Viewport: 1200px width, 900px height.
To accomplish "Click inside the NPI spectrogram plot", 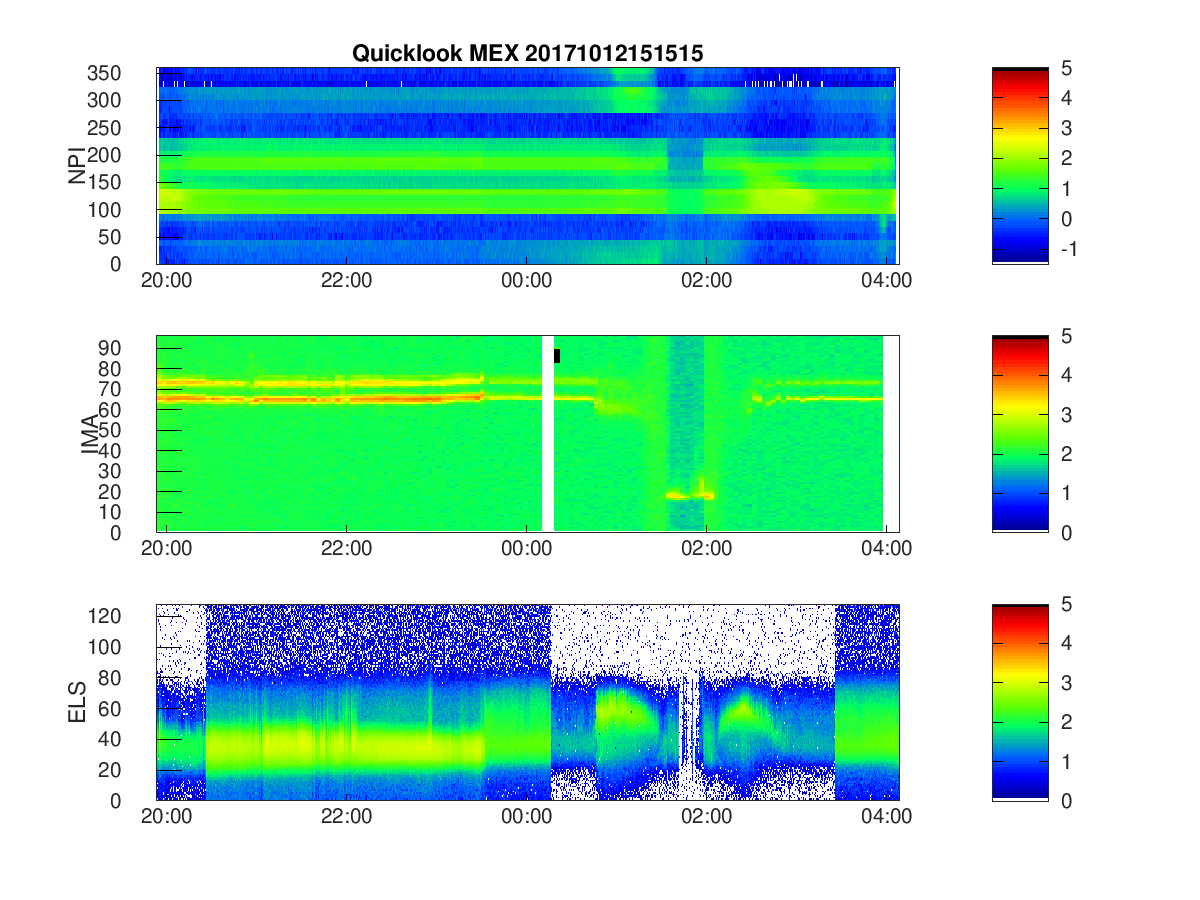I will pos(527,166).
